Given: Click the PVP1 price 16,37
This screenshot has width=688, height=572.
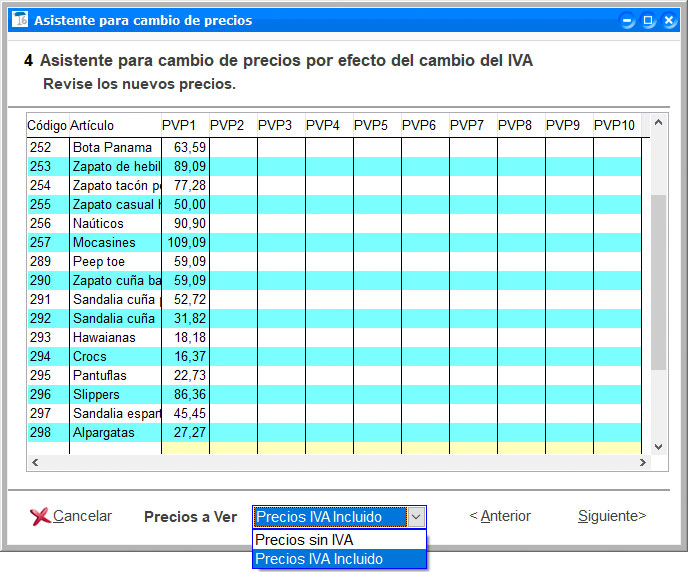Looking at the screenshot, I should (x=186, y=356).
